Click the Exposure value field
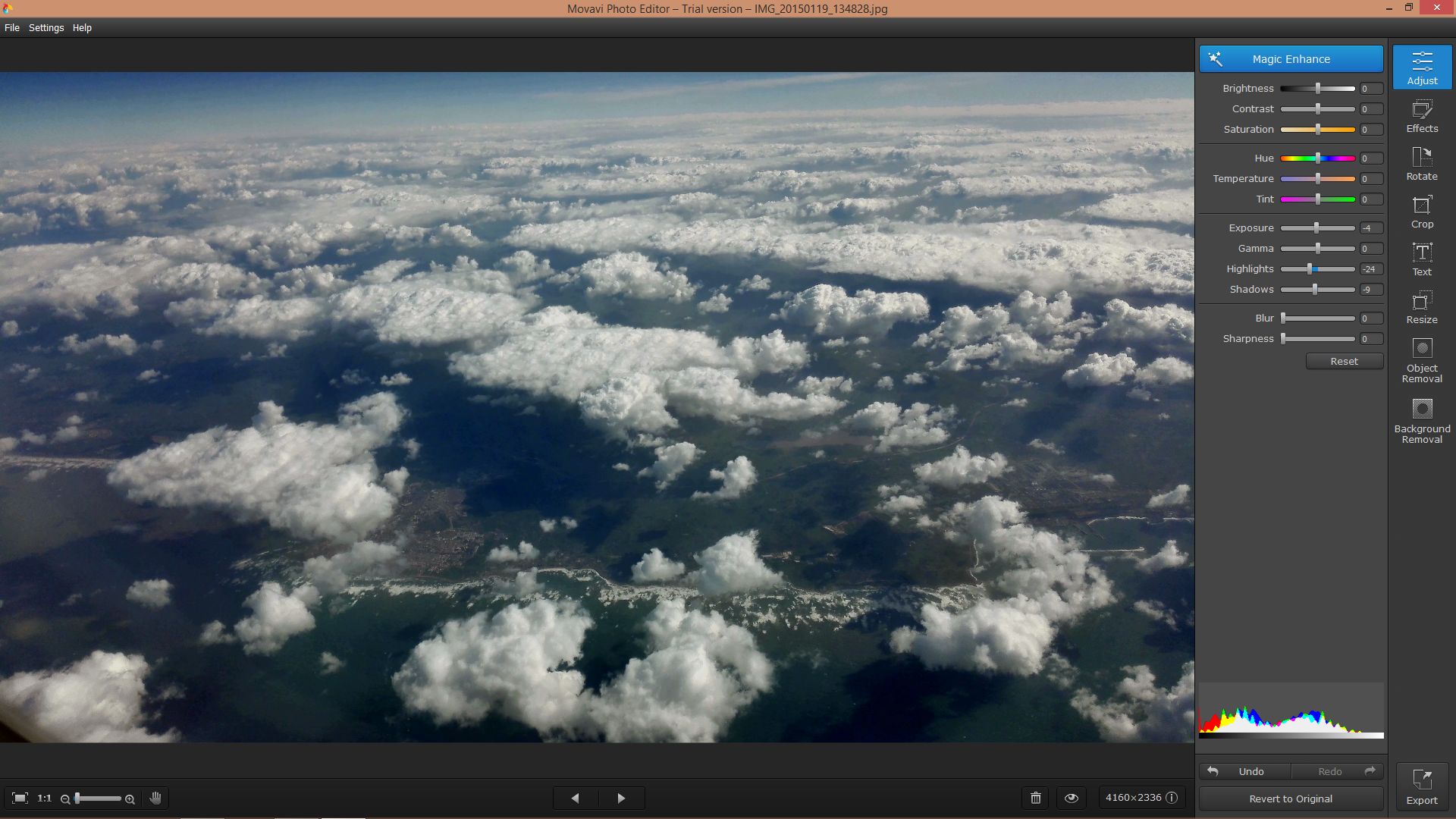Image resolution: width=1456 pixels, height=819 pixels. (x=1371, y=227)
